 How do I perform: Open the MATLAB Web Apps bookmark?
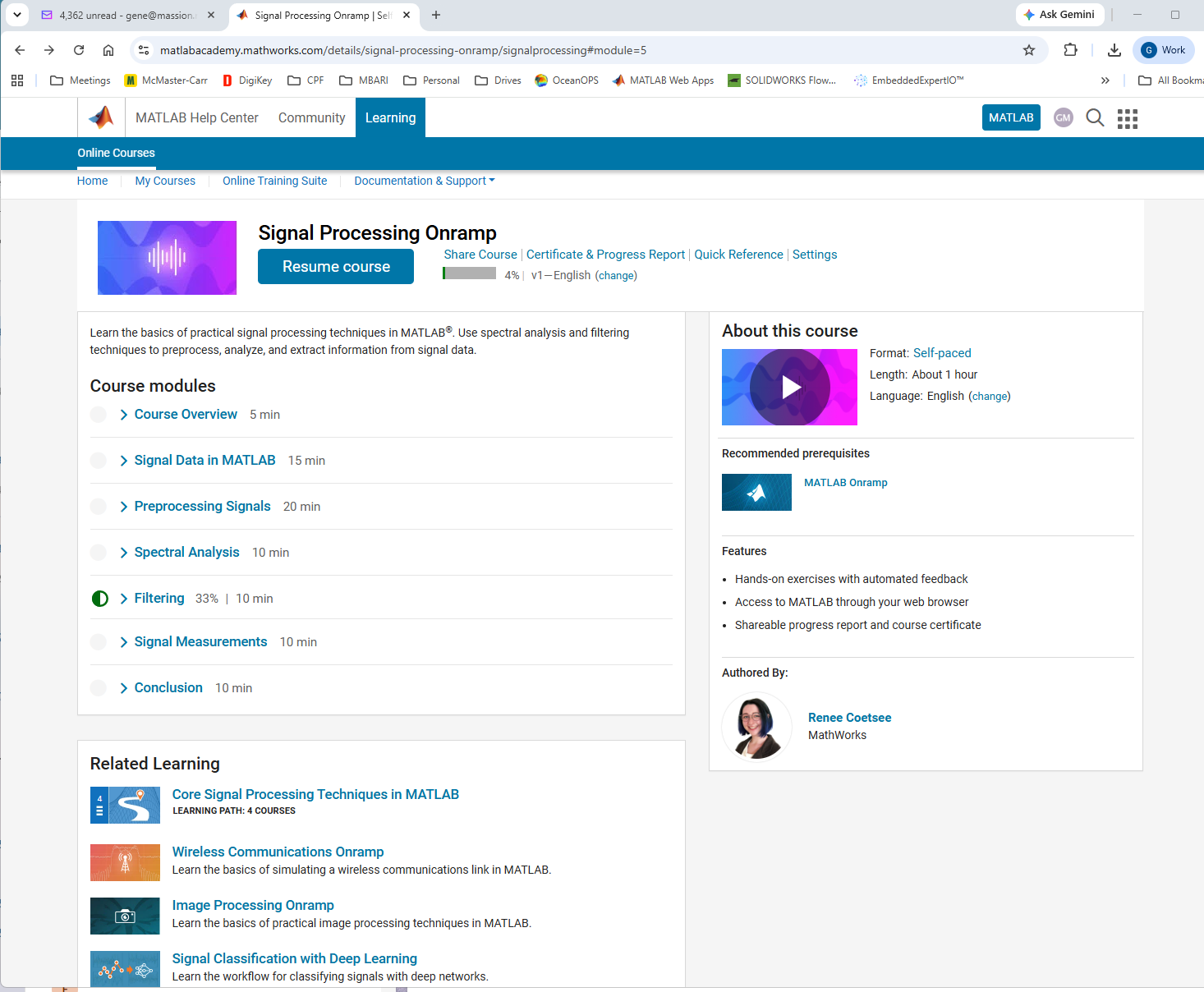664,80
